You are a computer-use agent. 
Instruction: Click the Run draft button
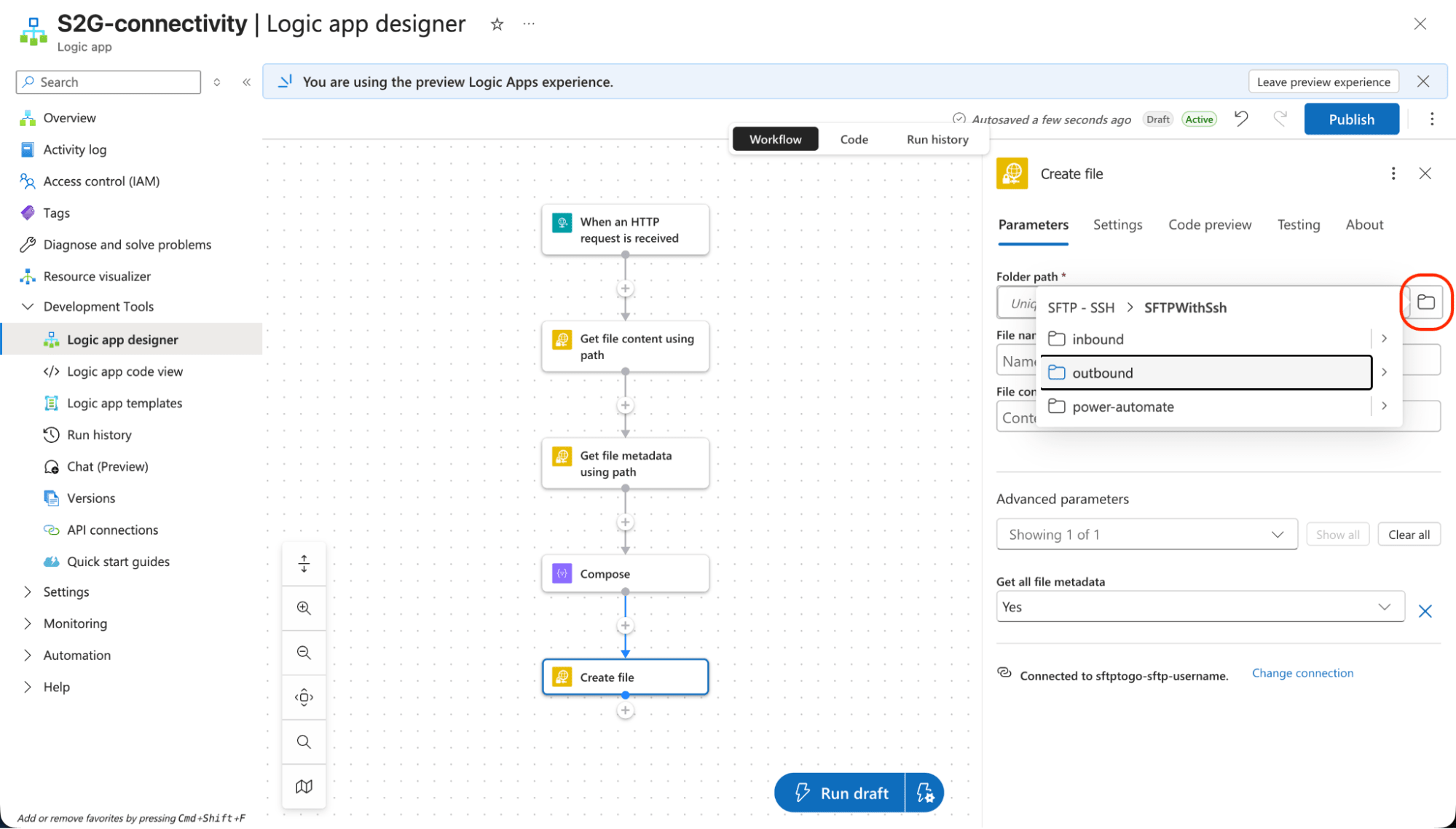[840, 793]
